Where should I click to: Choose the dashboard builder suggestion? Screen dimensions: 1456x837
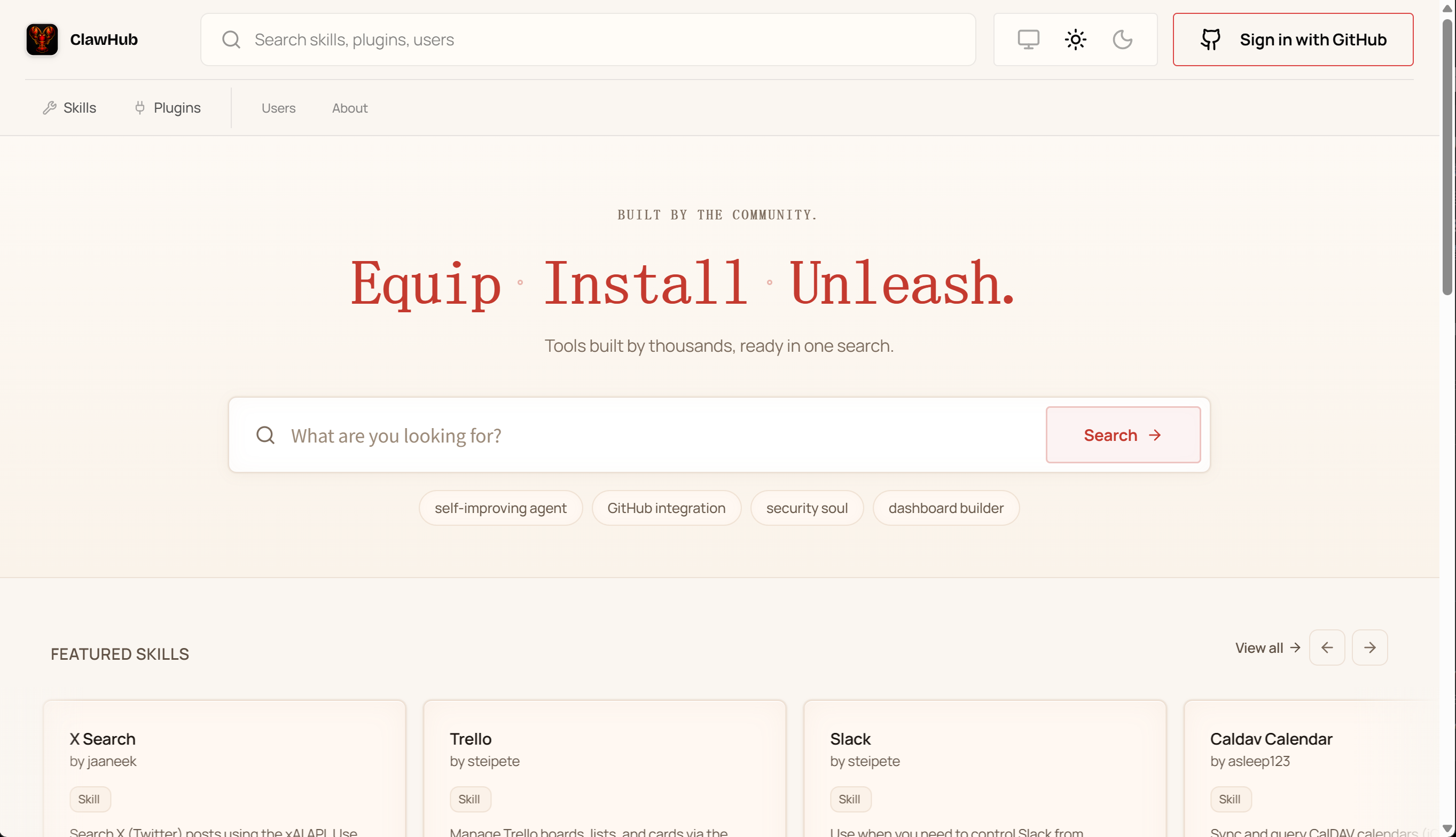pyautogui.click(x=946, y=508)
